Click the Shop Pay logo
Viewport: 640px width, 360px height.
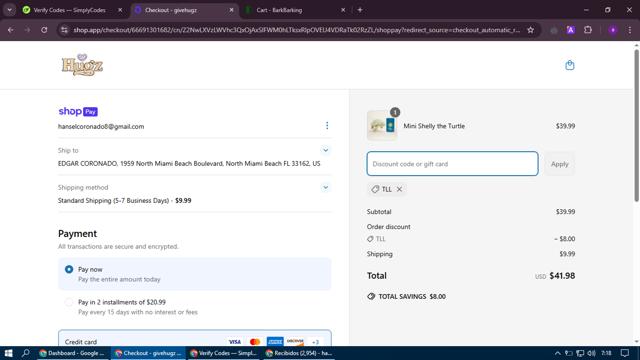tap(78, 111)
